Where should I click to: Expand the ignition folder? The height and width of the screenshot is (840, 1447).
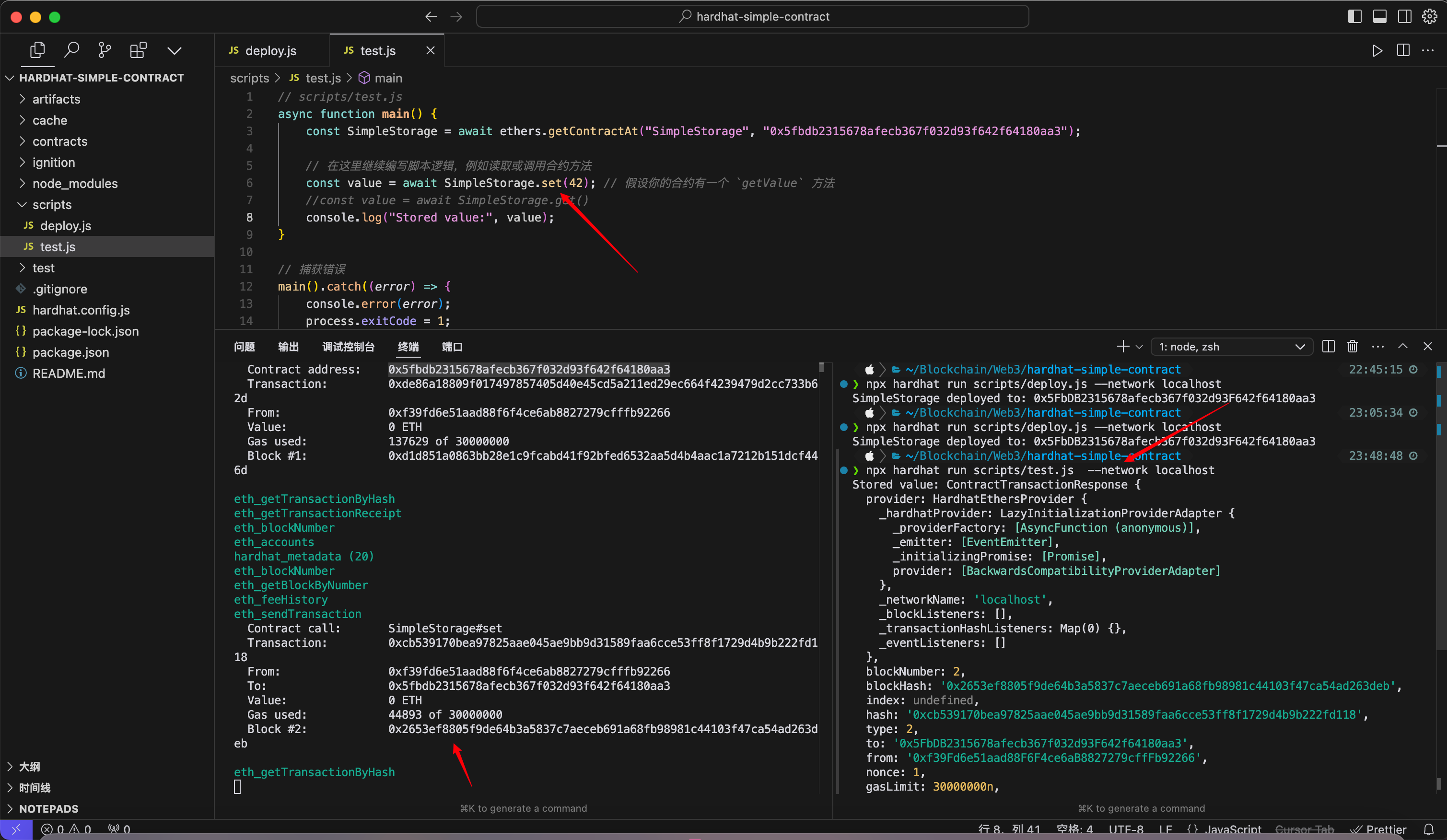pos(107,163)
